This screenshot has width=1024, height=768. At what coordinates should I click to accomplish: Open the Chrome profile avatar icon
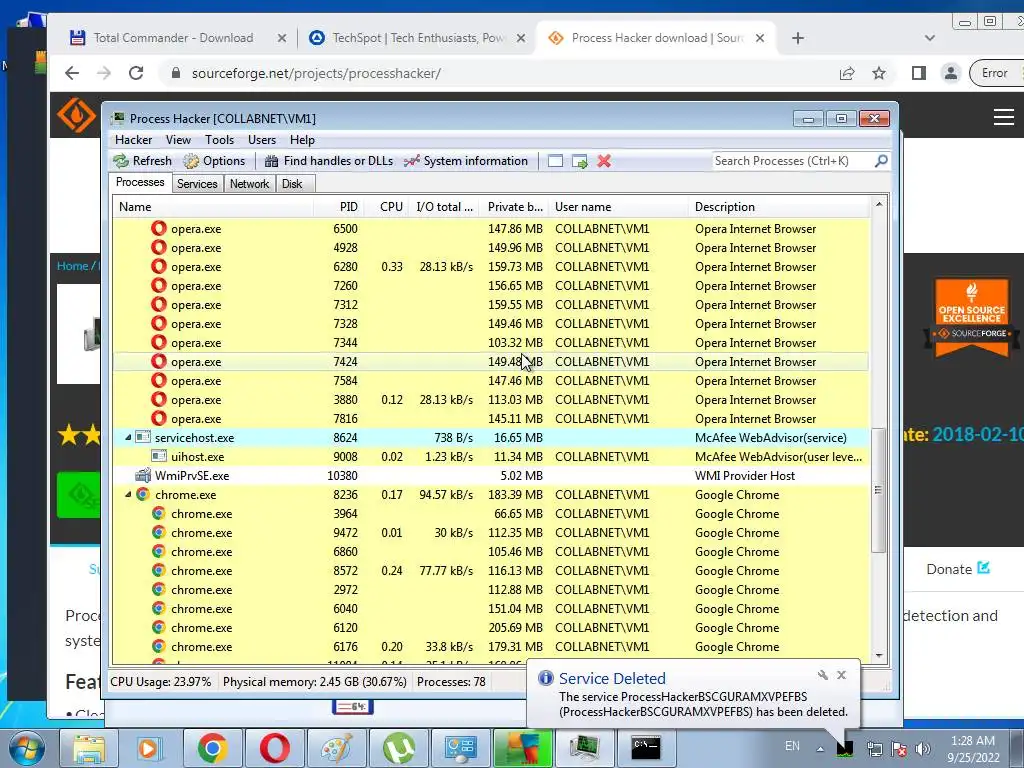951,73
